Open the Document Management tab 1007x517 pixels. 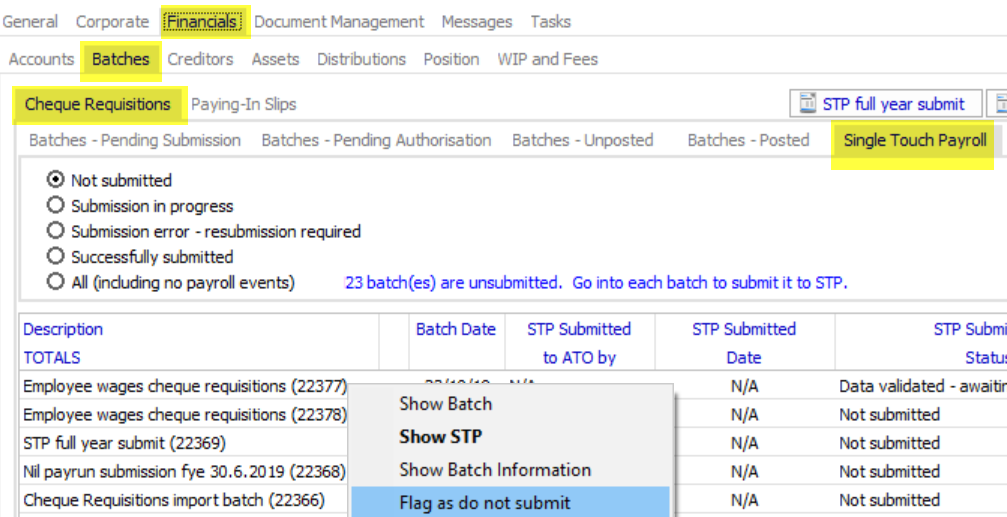[x=339, y=21]
